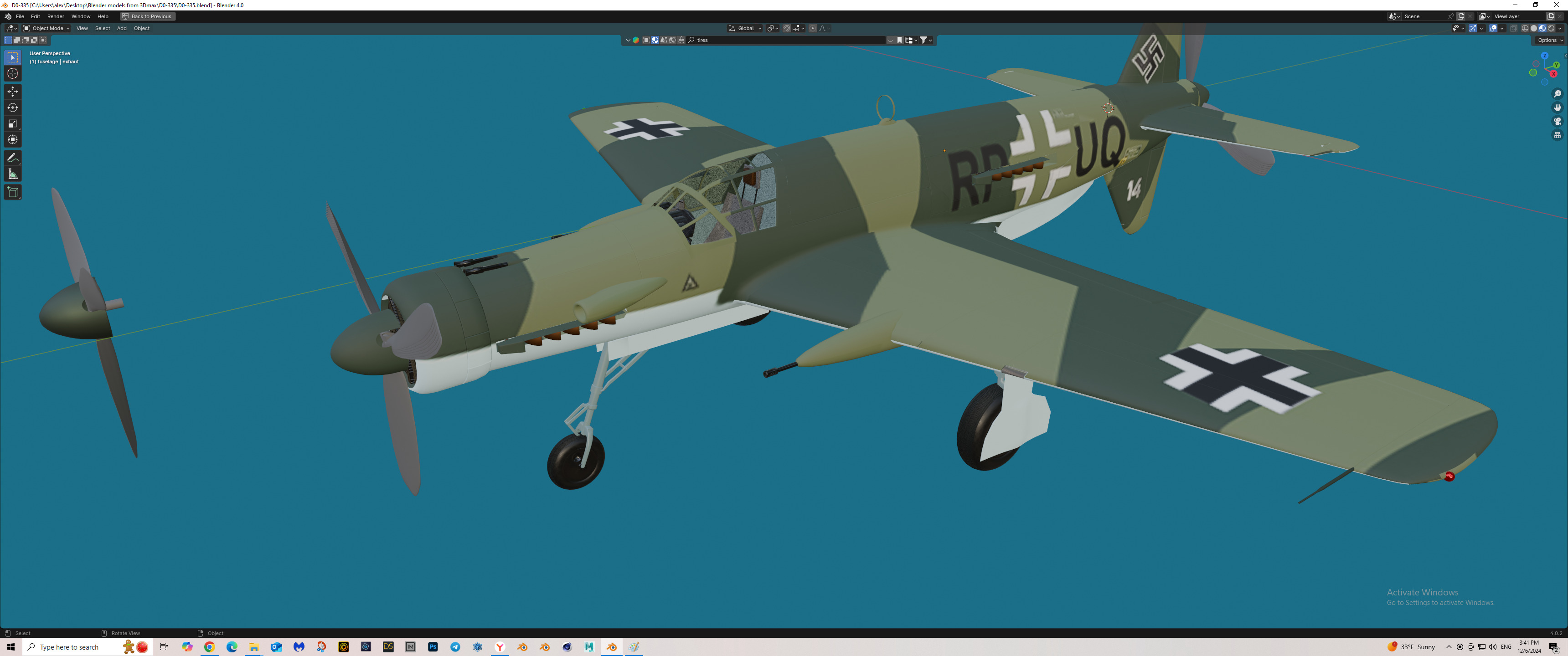
Task: Switch to Solid shading
Action: (1534, 29)
